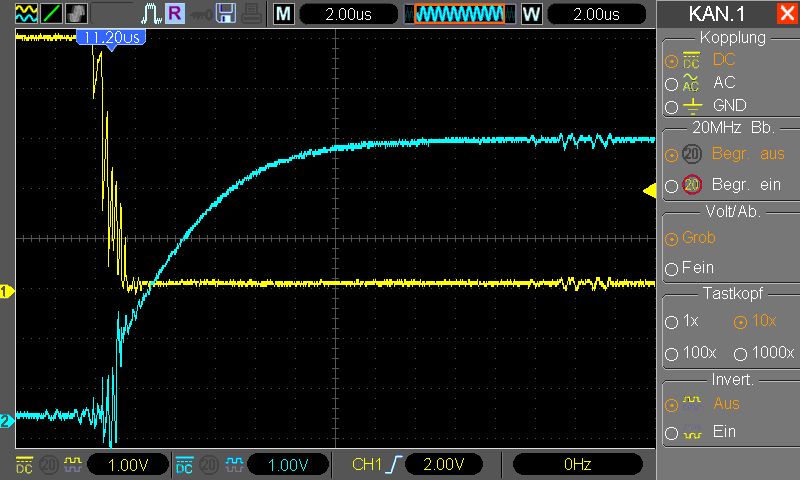The height and width of the screenshot is (480, 800).
Task: Close the KAN.1 menu panel
Action: pos(786,14)
